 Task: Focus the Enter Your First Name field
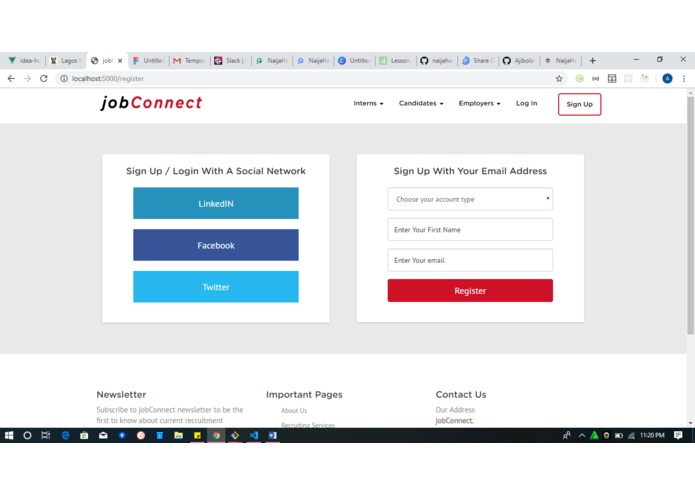pos(470,229)
